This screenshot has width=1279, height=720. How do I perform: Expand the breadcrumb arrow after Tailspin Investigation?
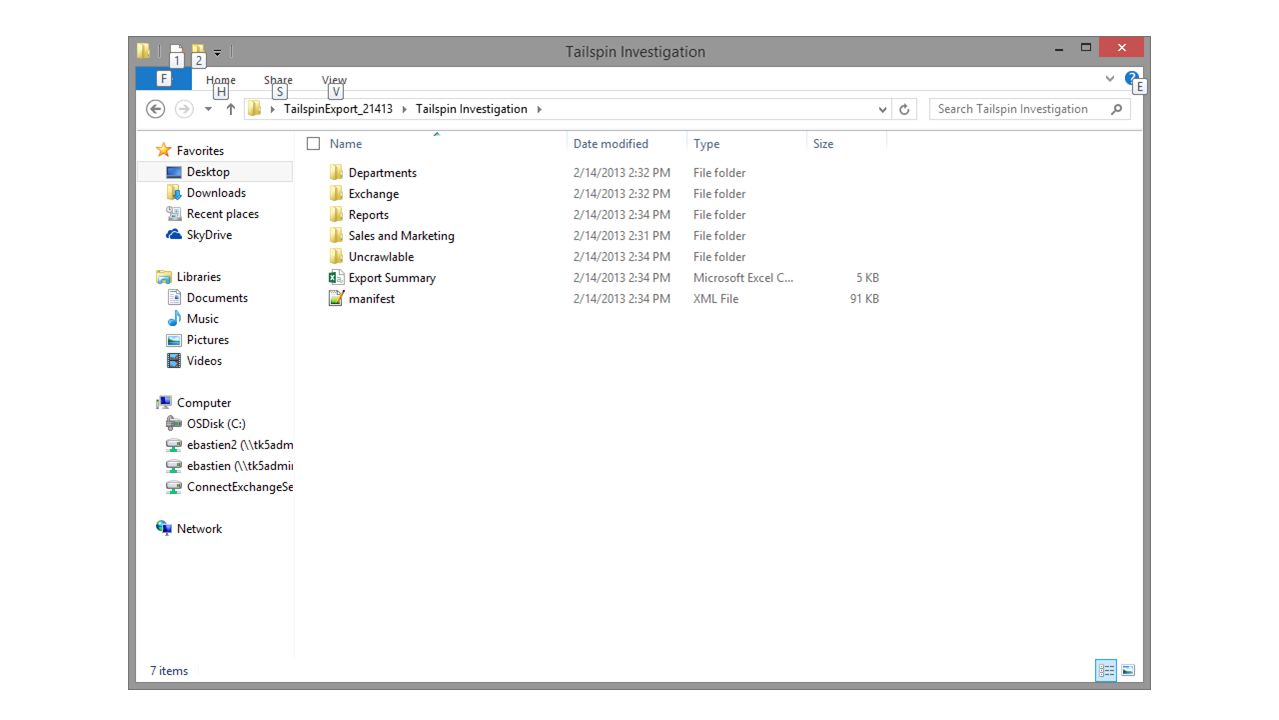click(x=539, y=109)
